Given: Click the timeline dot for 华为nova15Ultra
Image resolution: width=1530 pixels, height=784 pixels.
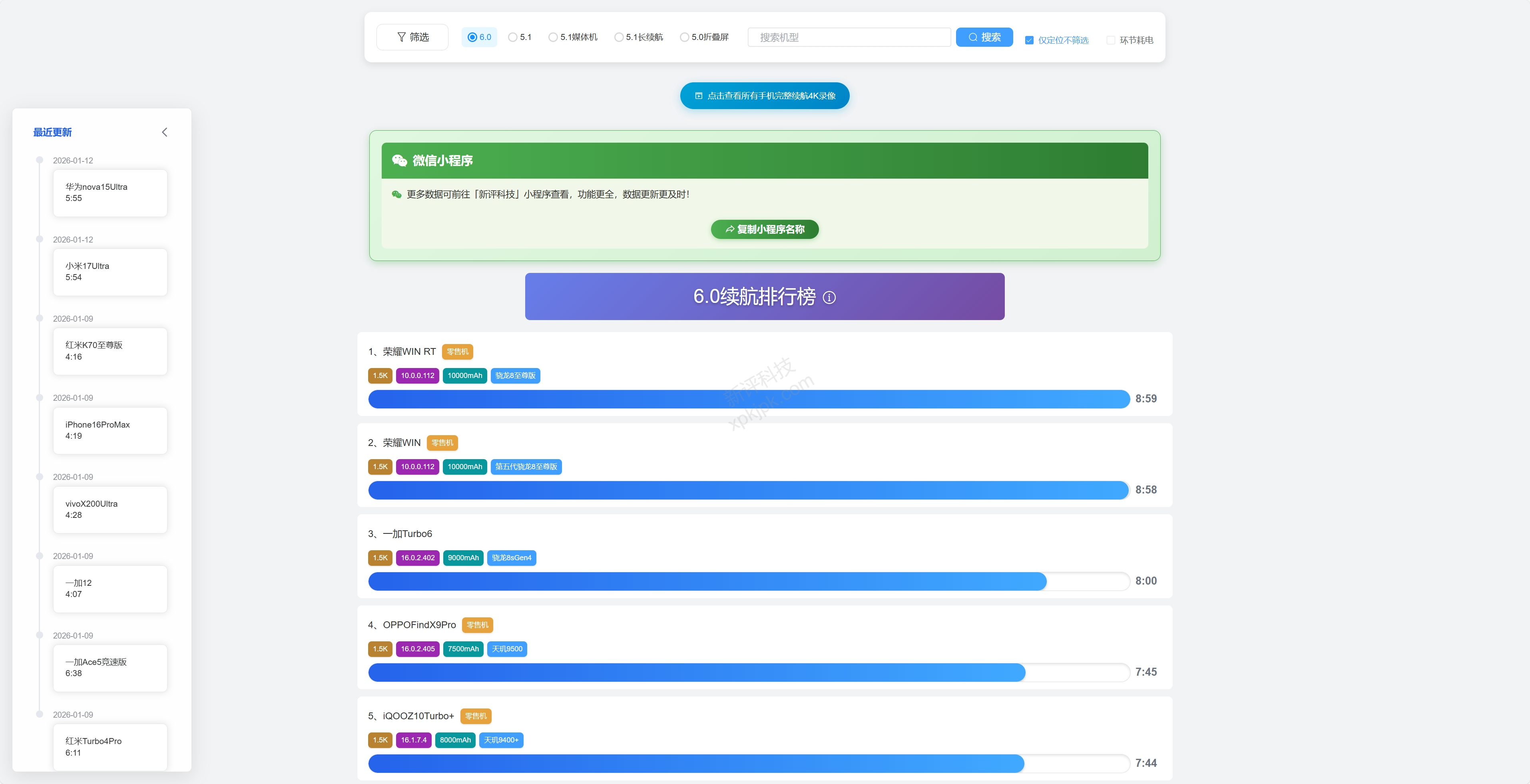Looking at the screenshot, I should (x=40, y=160).
